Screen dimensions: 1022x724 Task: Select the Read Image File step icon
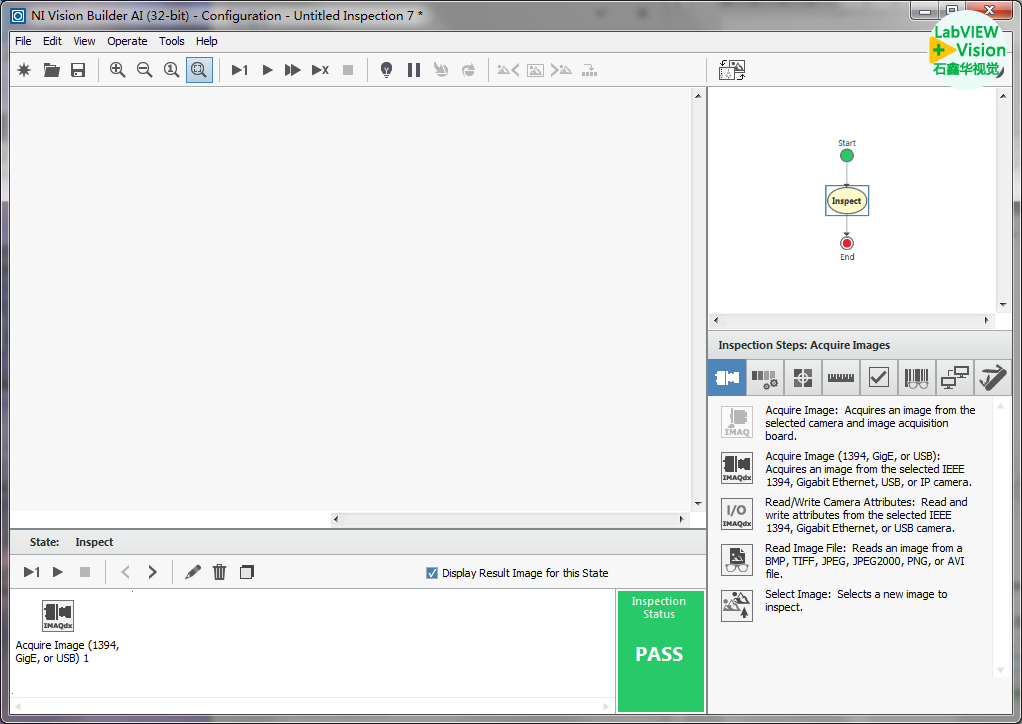[x=737, y=560]
